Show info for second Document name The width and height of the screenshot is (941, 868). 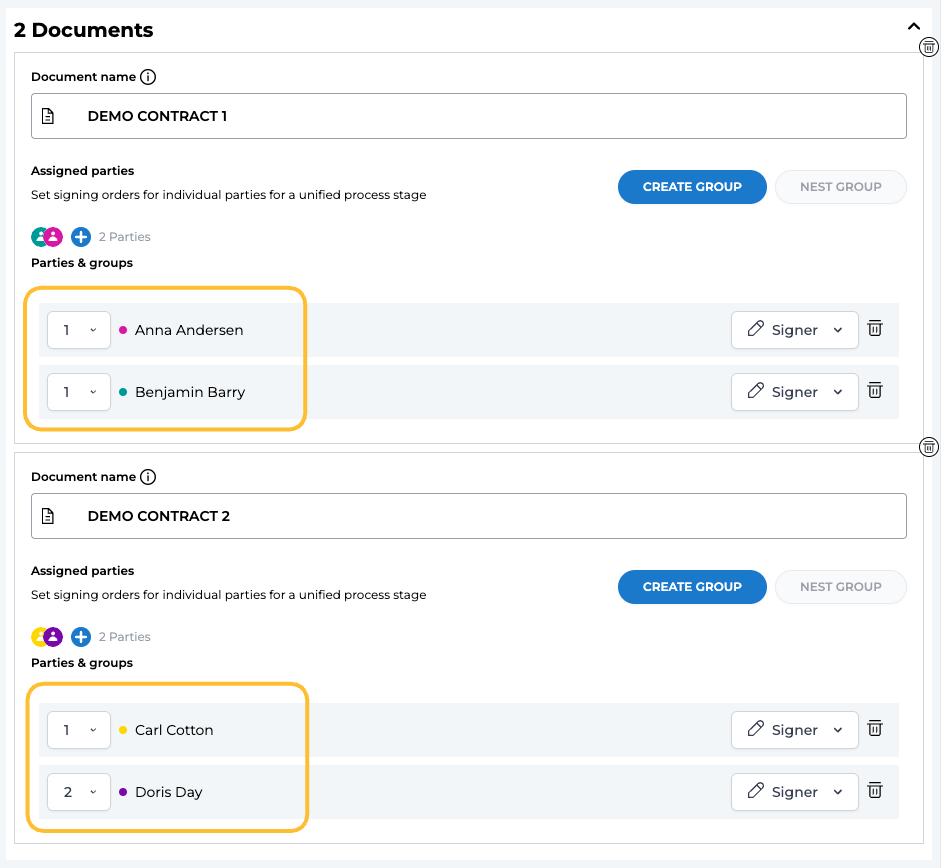tap(148, 477)
